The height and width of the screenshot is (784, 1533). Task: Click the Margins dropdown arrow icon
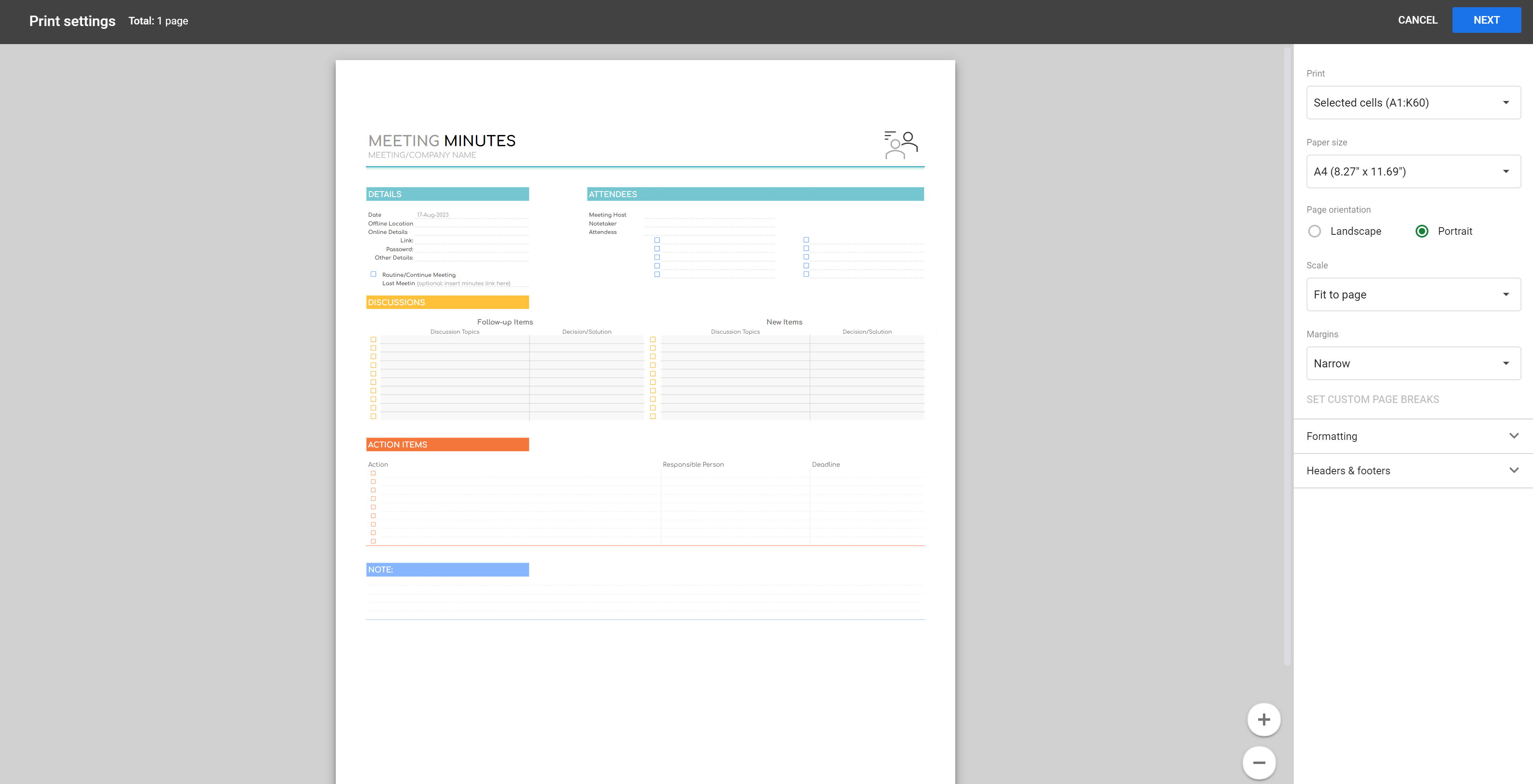(1506, 363)
